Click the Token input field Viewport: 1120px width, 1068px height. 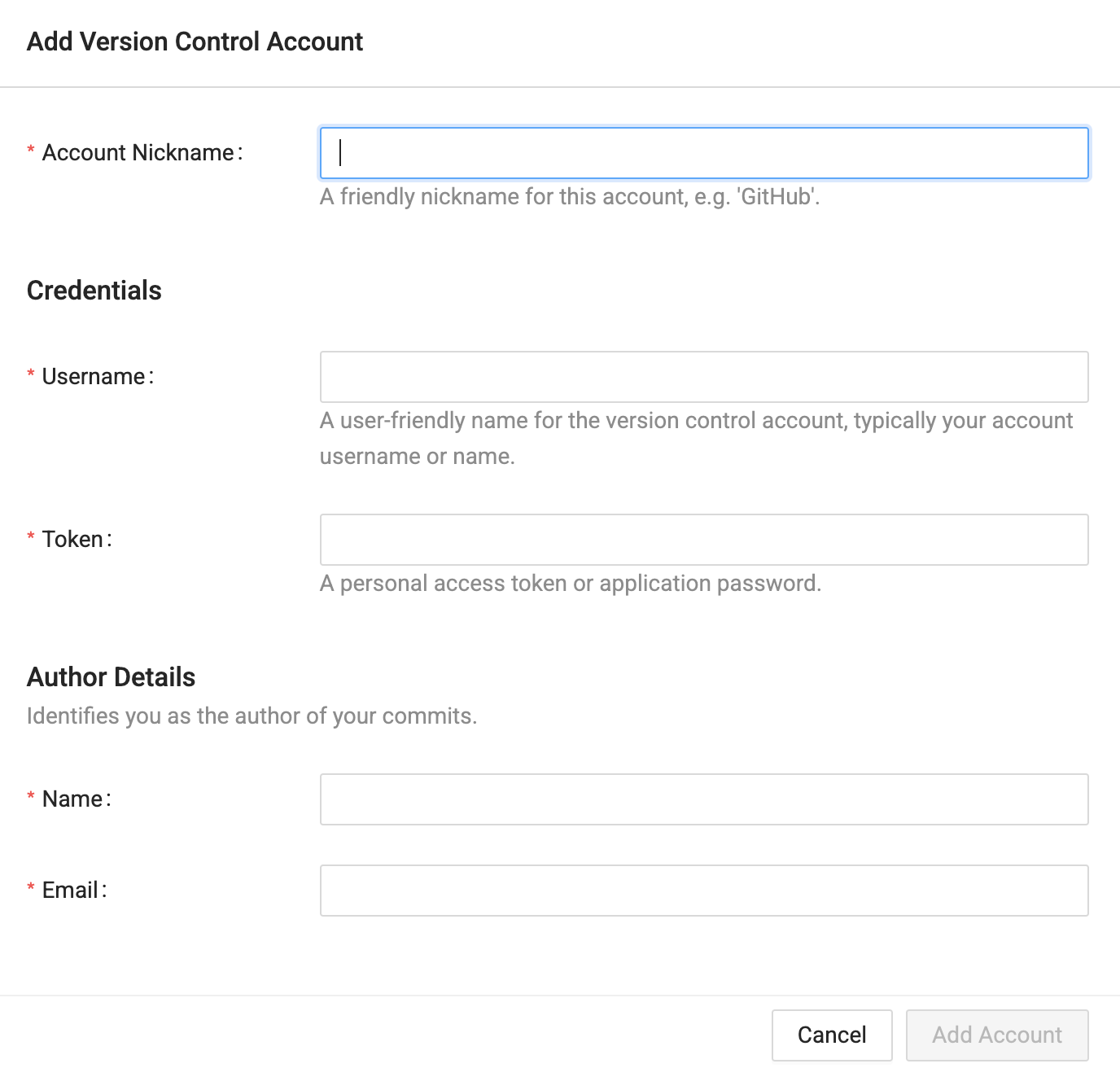704,539
